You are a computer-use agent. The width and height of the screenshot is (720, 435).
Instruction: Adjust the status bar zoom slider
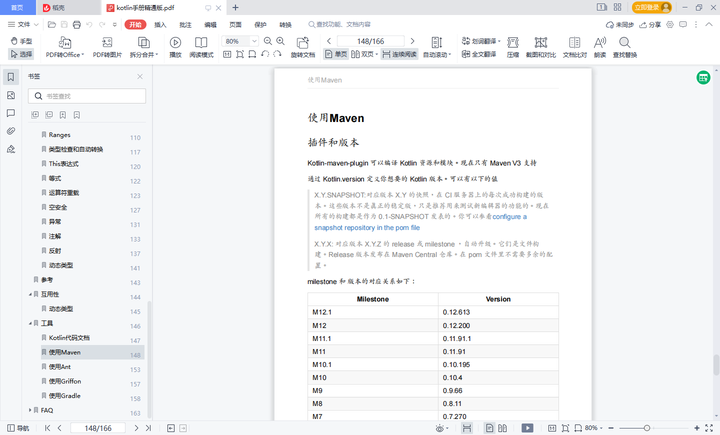click(x=647, y=428)
